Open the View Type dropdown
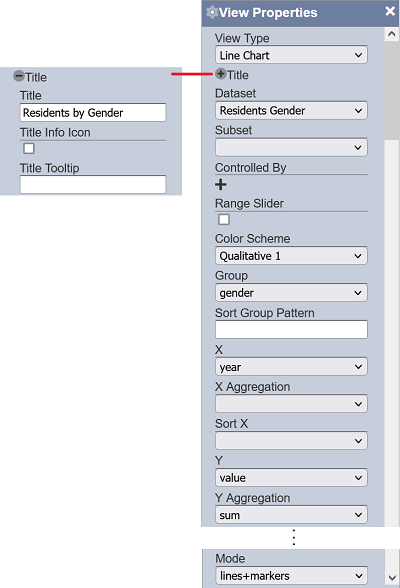The image size is (400, 588). 291,55
